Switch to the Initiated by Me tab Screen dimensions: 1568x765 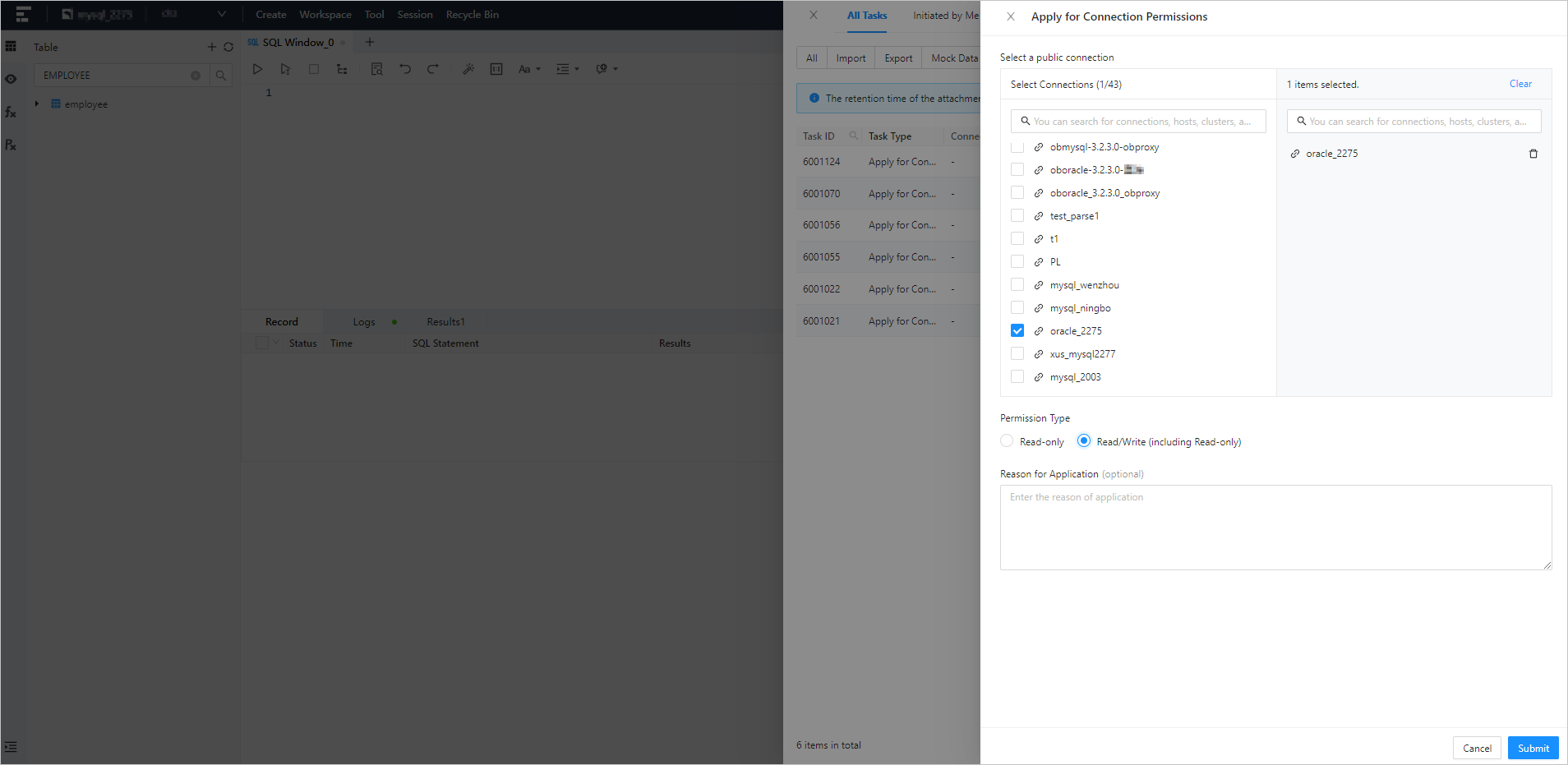pyautogui.click(x=945, y=15)
